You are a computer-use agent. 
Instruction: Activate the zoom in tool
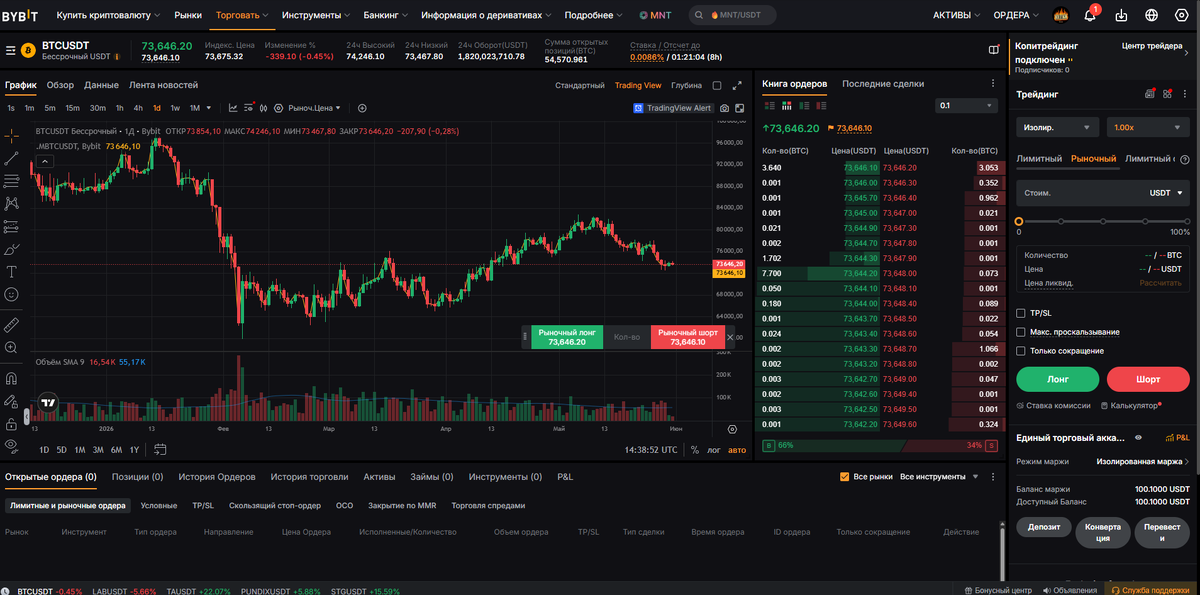coord(11,347)
